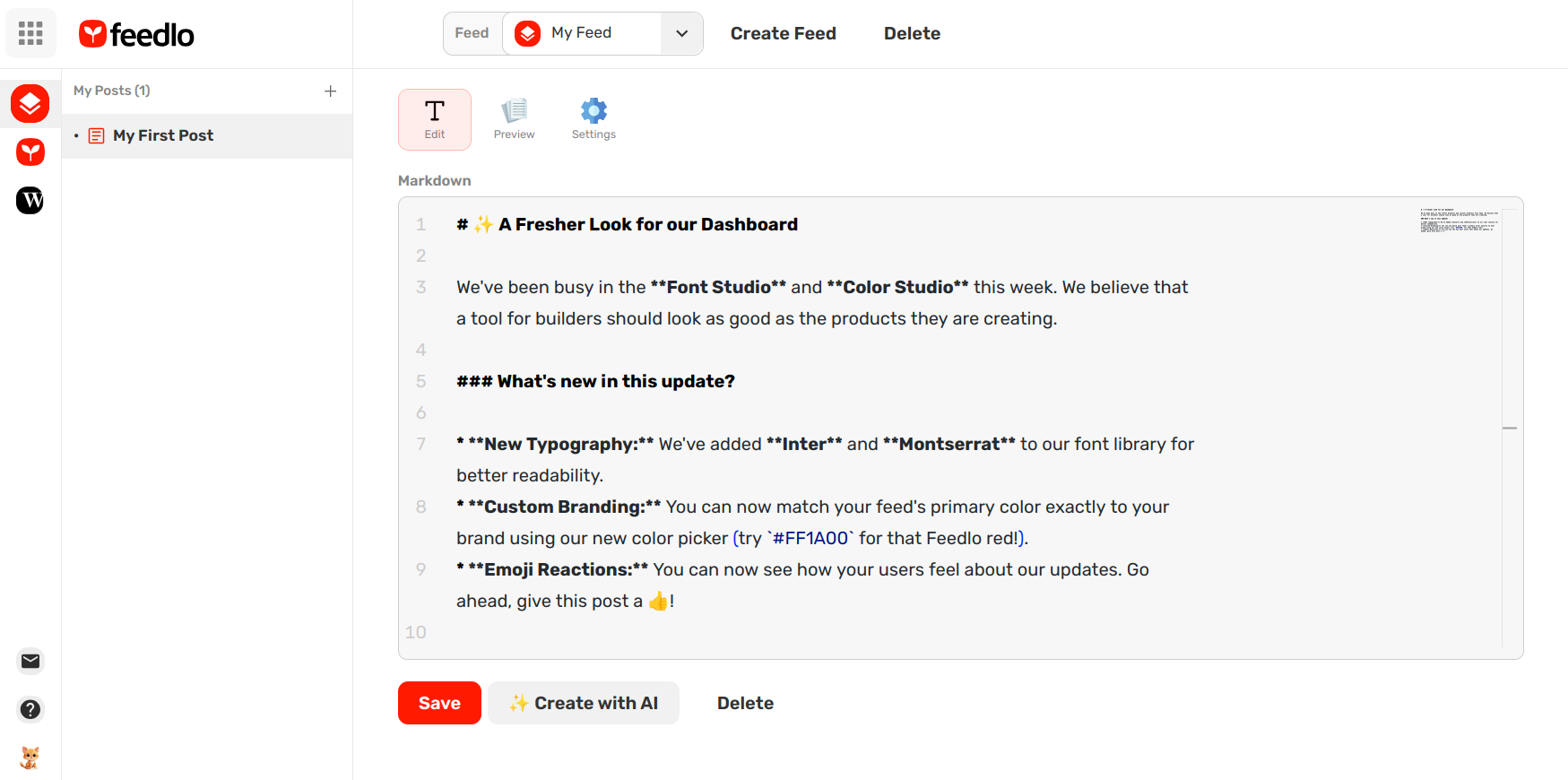Open the WordPress icon in sidebar
The height and width of the screenshot is (780, 1568).
30,200
